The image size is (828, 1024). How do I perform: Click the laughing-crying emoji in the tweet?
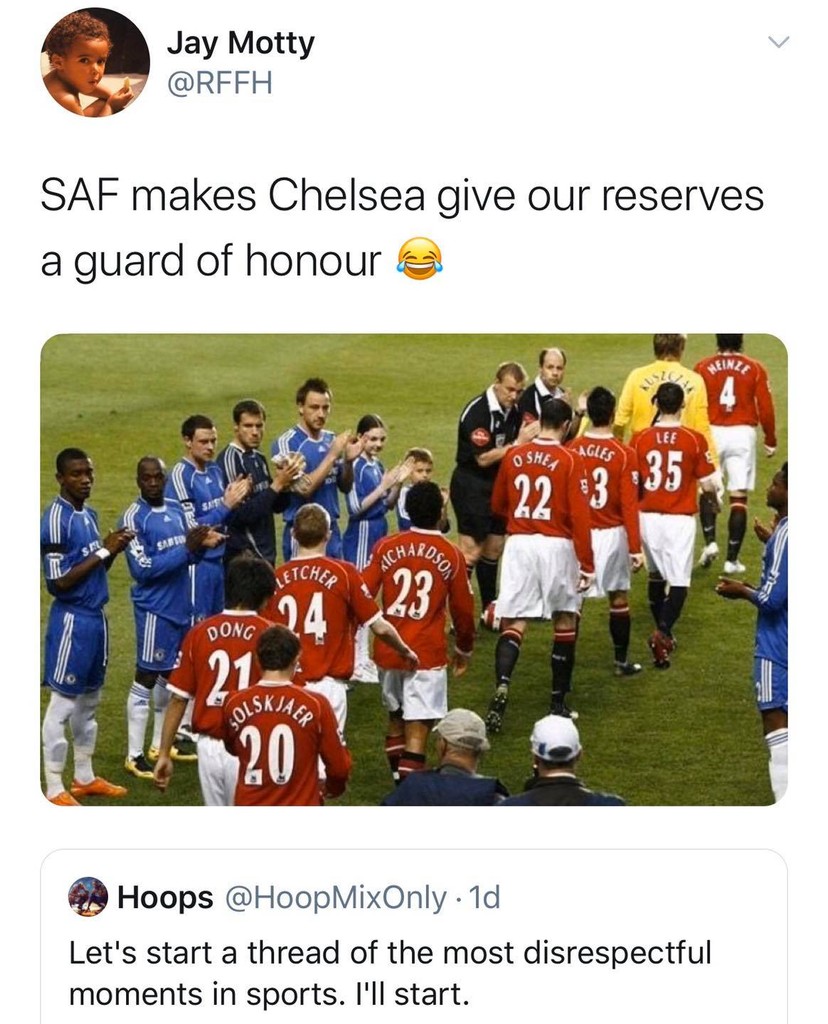(x=420, y=261)
